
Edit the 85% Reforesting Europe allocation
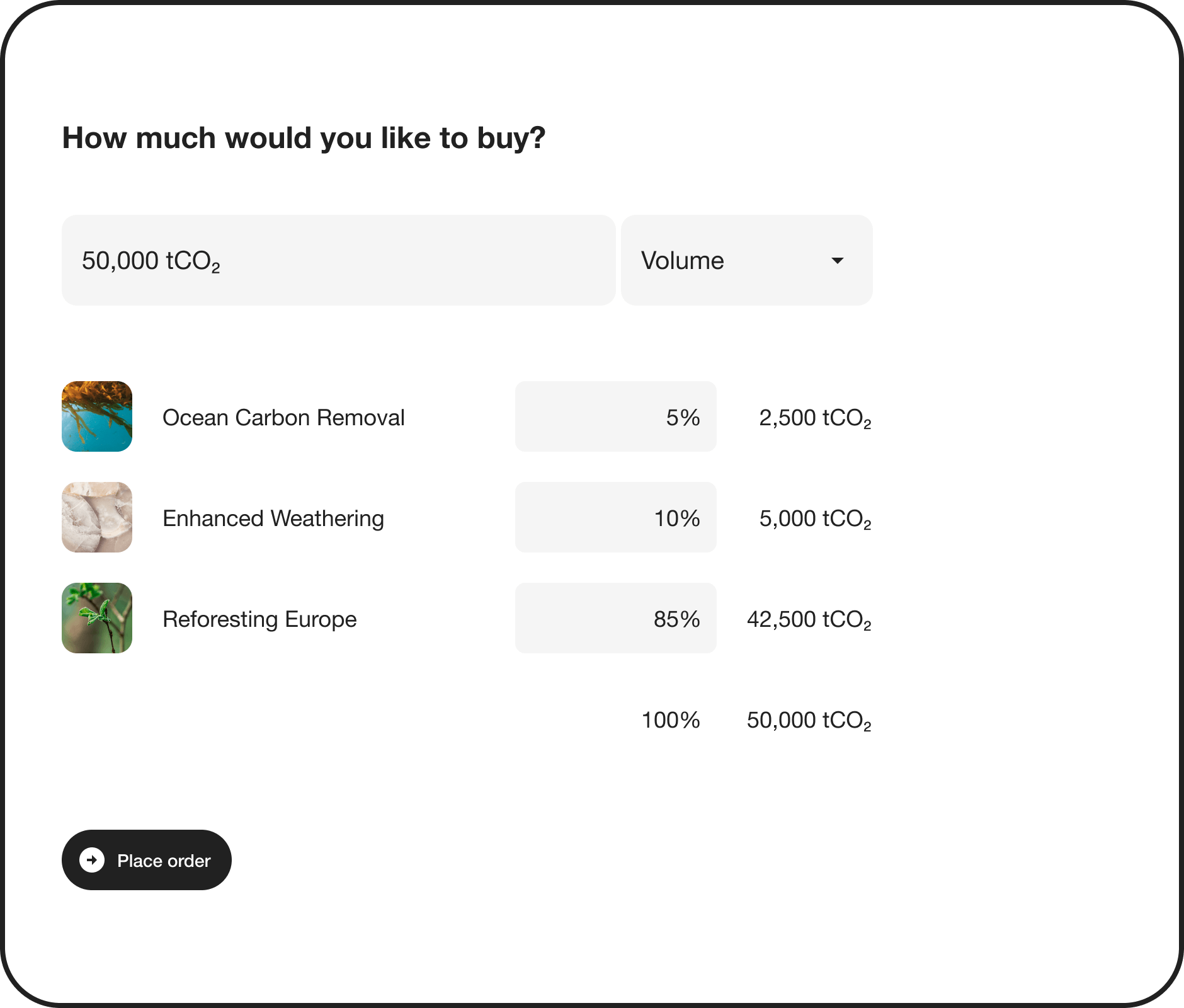click(x=615, y=618)
